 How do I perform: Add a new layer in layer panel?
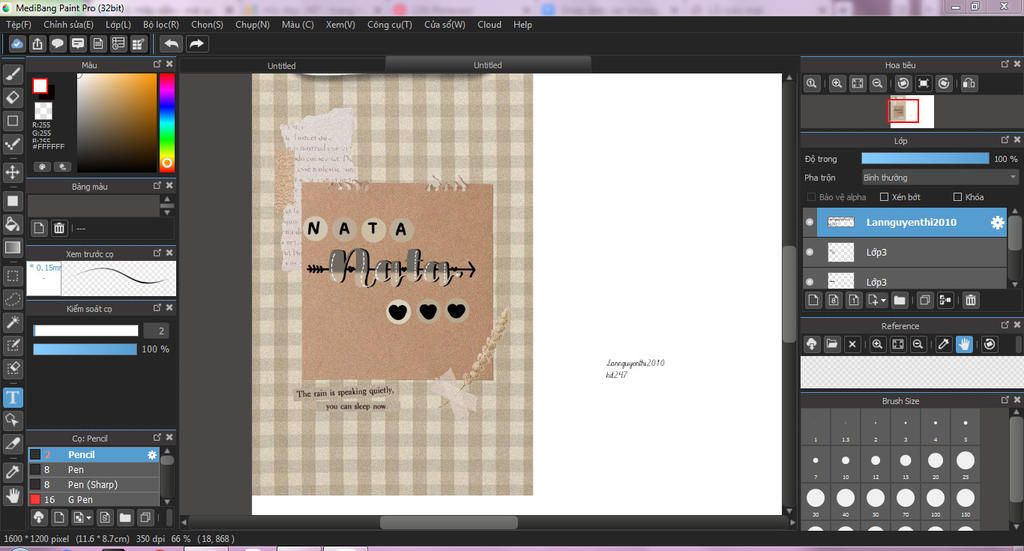pos(813,300)
